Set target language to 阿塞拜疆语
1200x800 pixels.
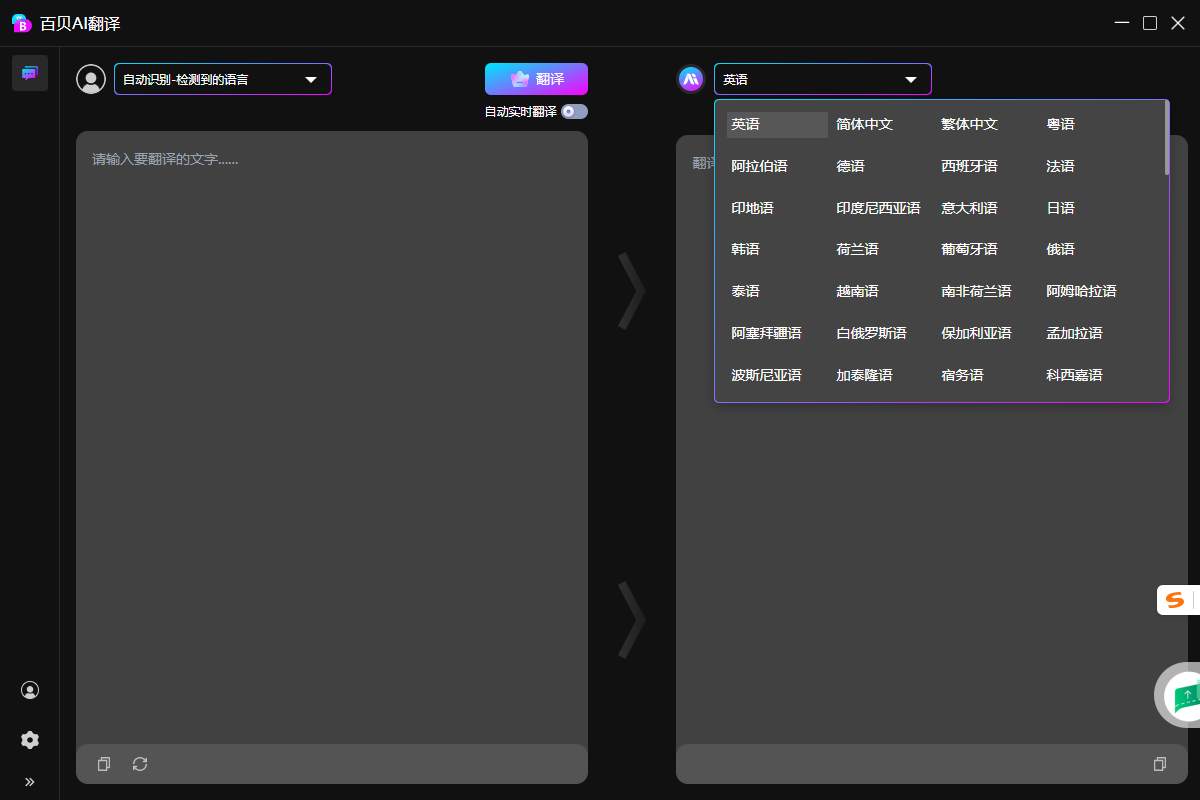click(x=766, y=333)
